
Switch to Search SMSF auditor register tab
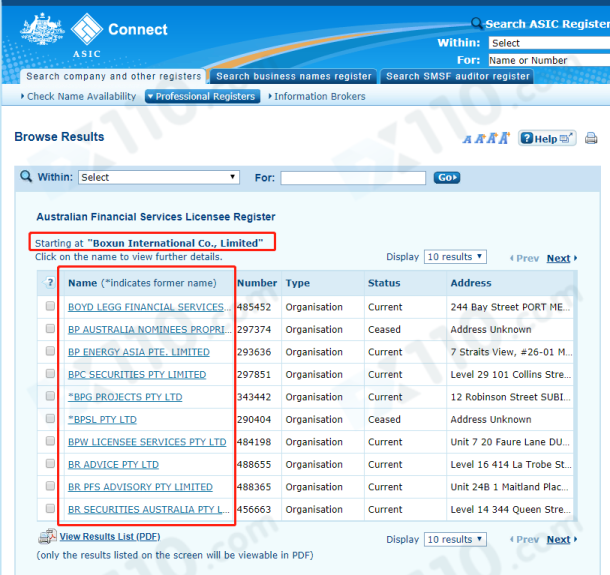458,76
